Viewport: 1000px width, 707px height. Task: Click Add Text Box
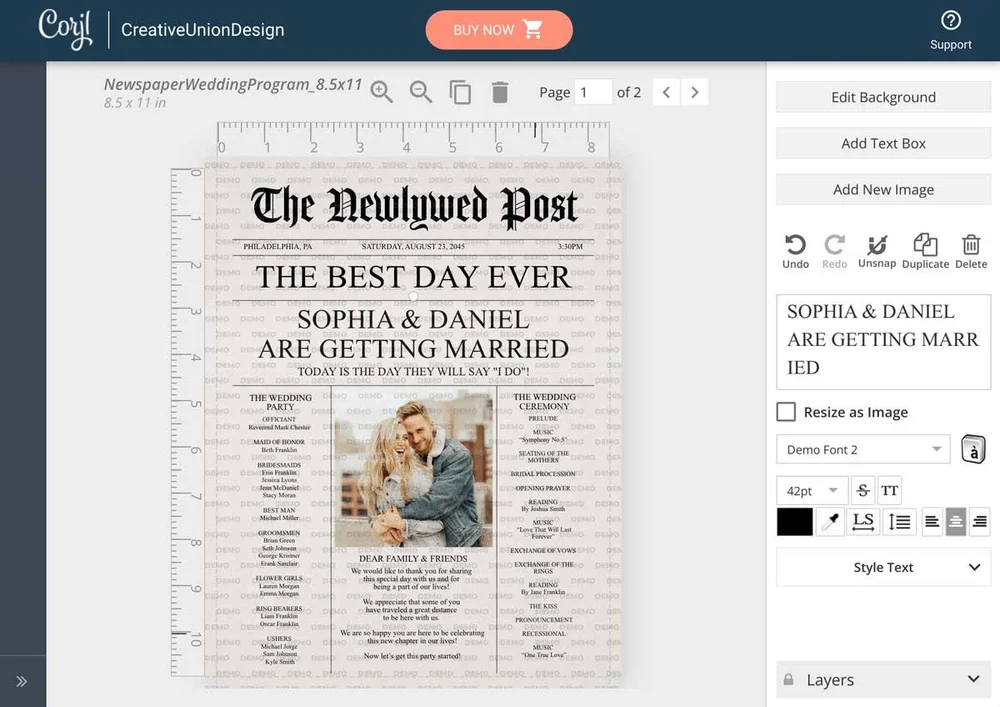pyautogui.click(x=883, y=143)
